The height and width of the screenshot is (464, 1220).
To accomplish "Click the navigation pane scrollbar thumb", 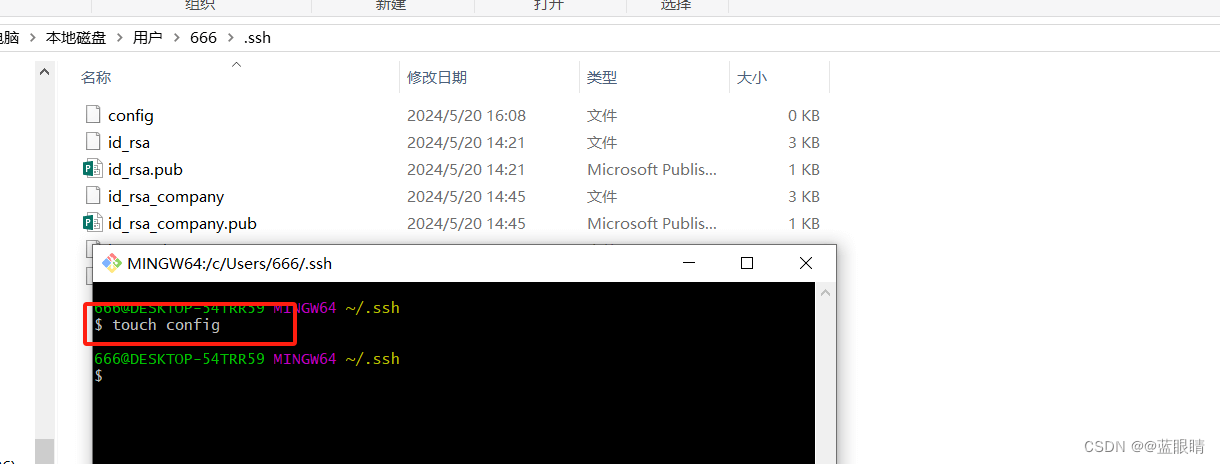I will point(44,451).
